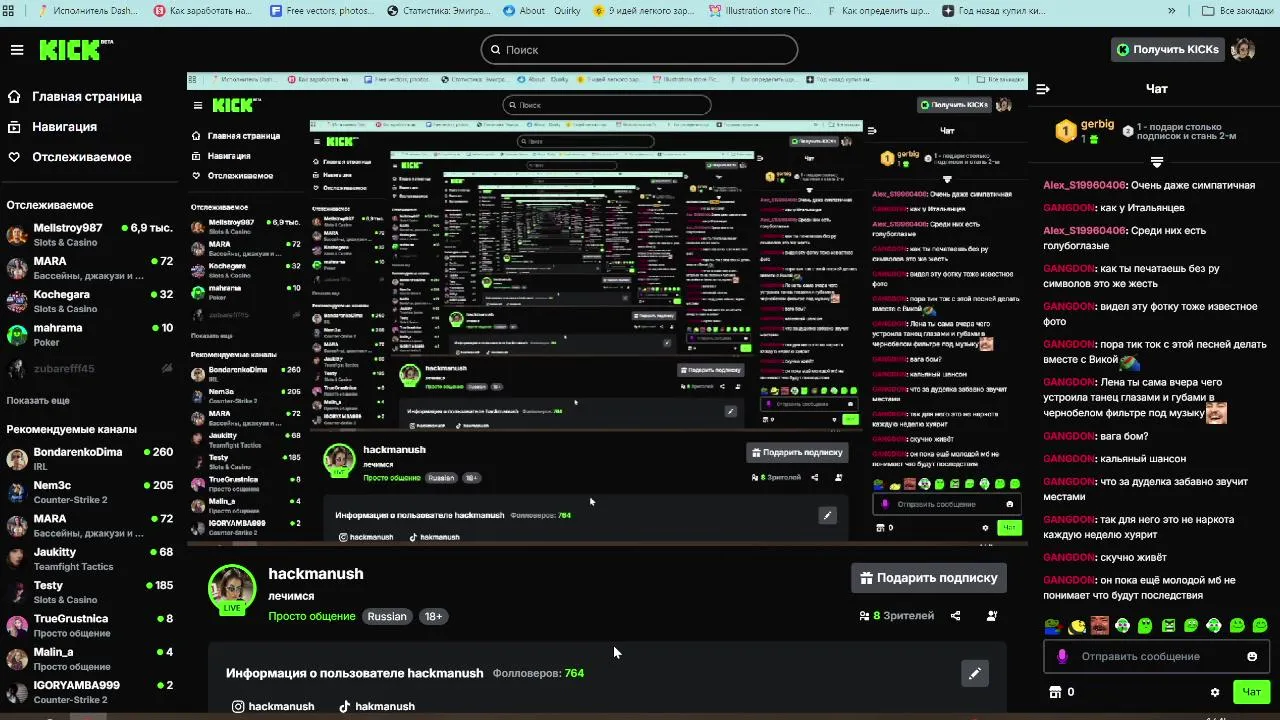Click Получить KICKs button
The image size is (1280, 720).
pyautogui.click(x=1167, y=49)
